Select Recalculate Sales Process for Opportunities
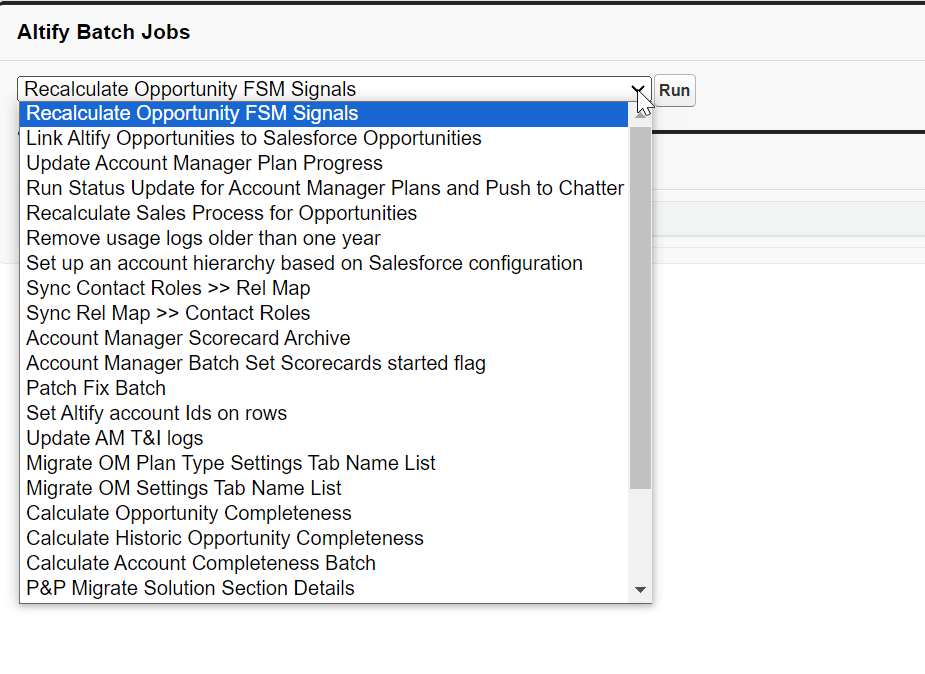The width and height of the screenshot is (925, 674). 324,213
